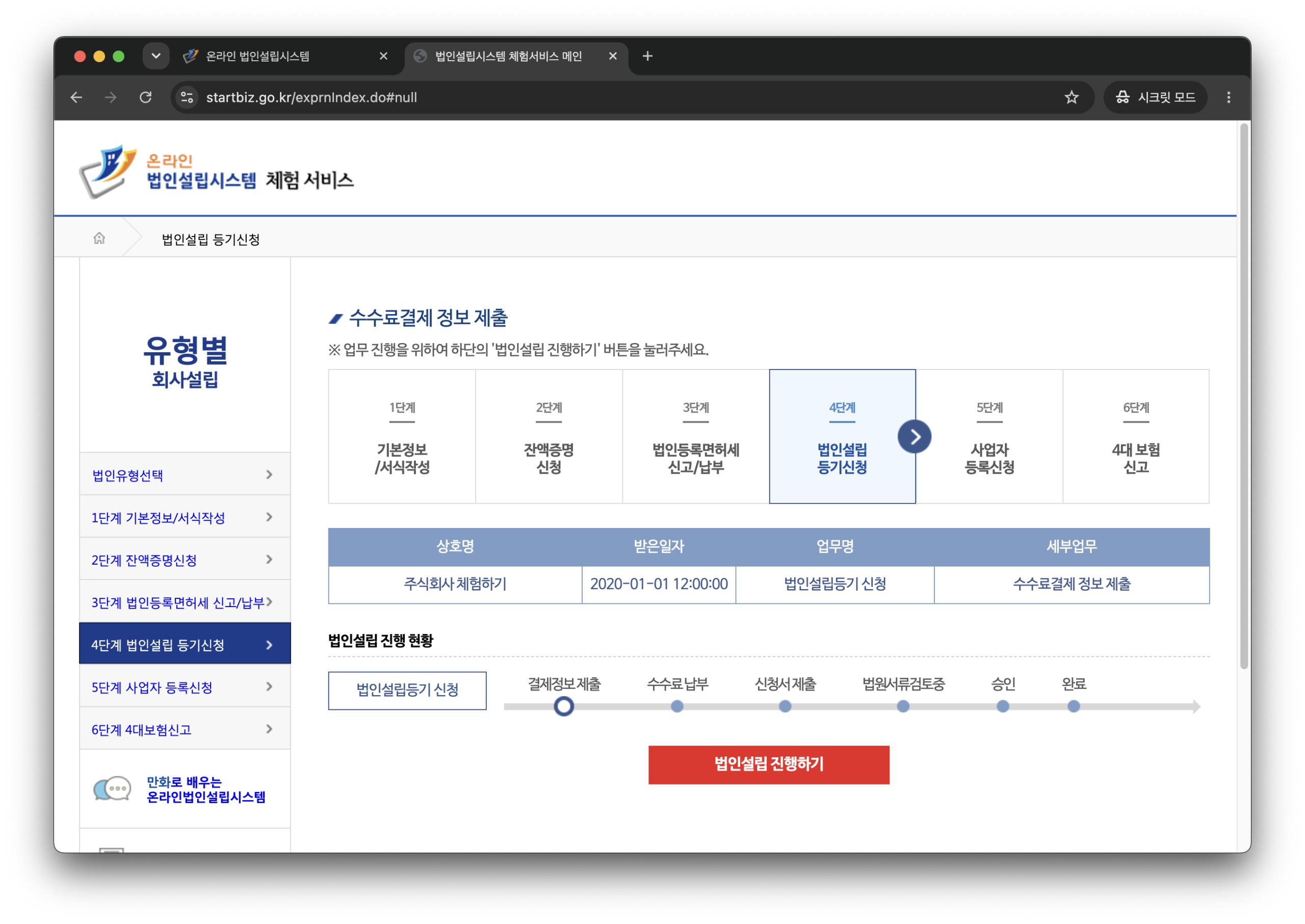
Task: Open 3단계 법인등록면허세 신고/납부 sidebar item
Action: [185, 602]
